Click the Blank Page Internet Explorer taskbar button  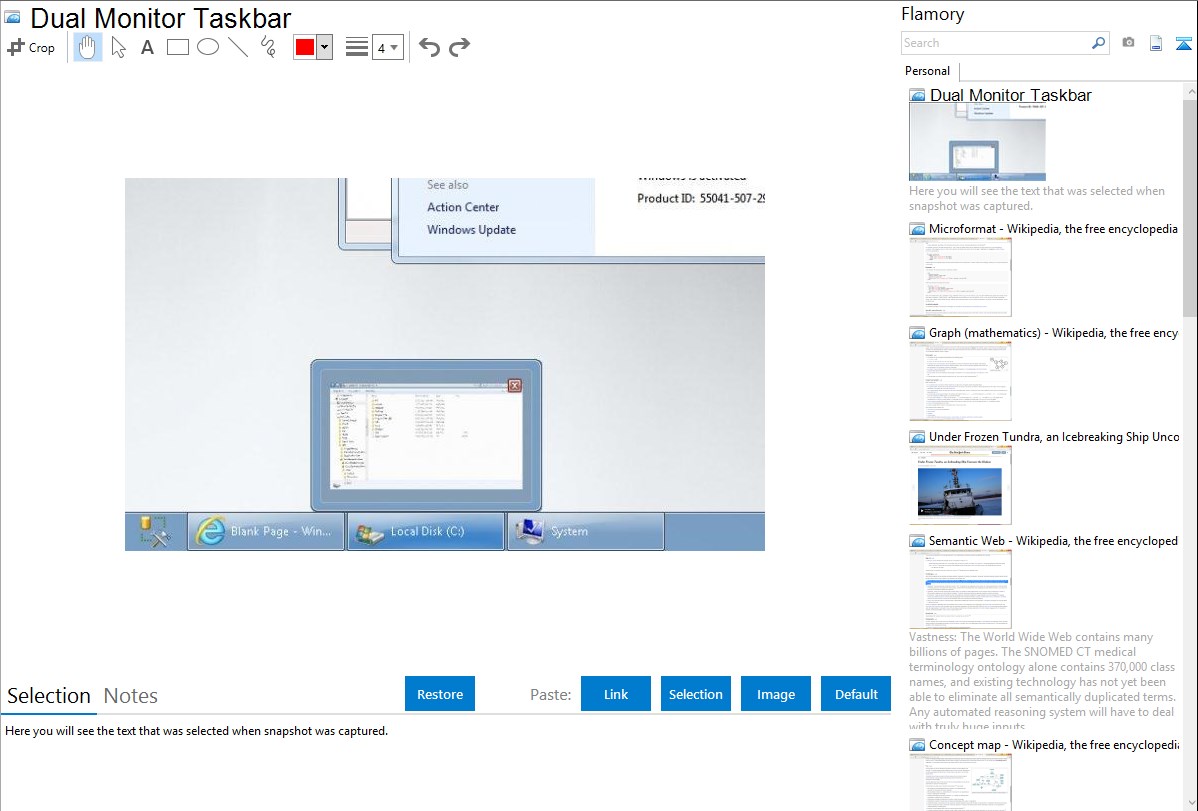click(x=266, y=531)
